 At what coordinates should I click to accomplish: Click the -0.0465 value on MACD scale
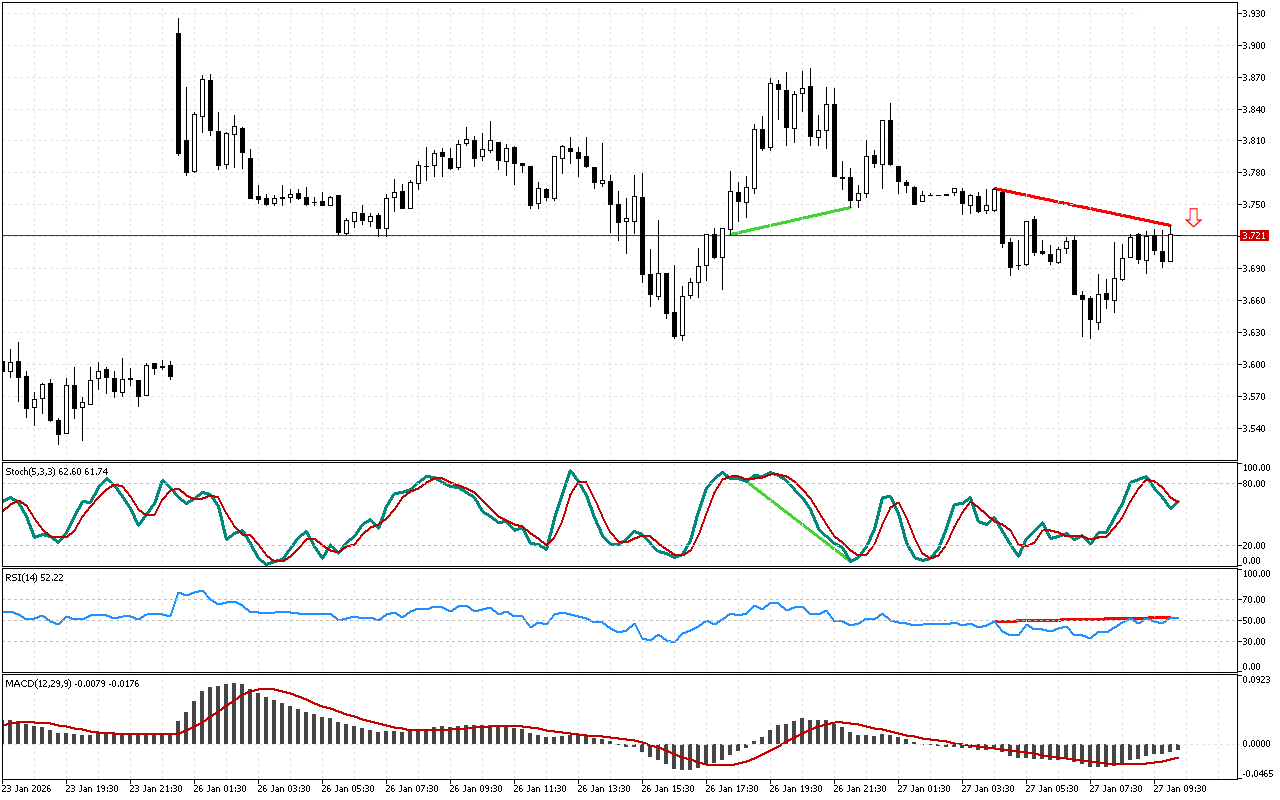tap(1255, 774)
